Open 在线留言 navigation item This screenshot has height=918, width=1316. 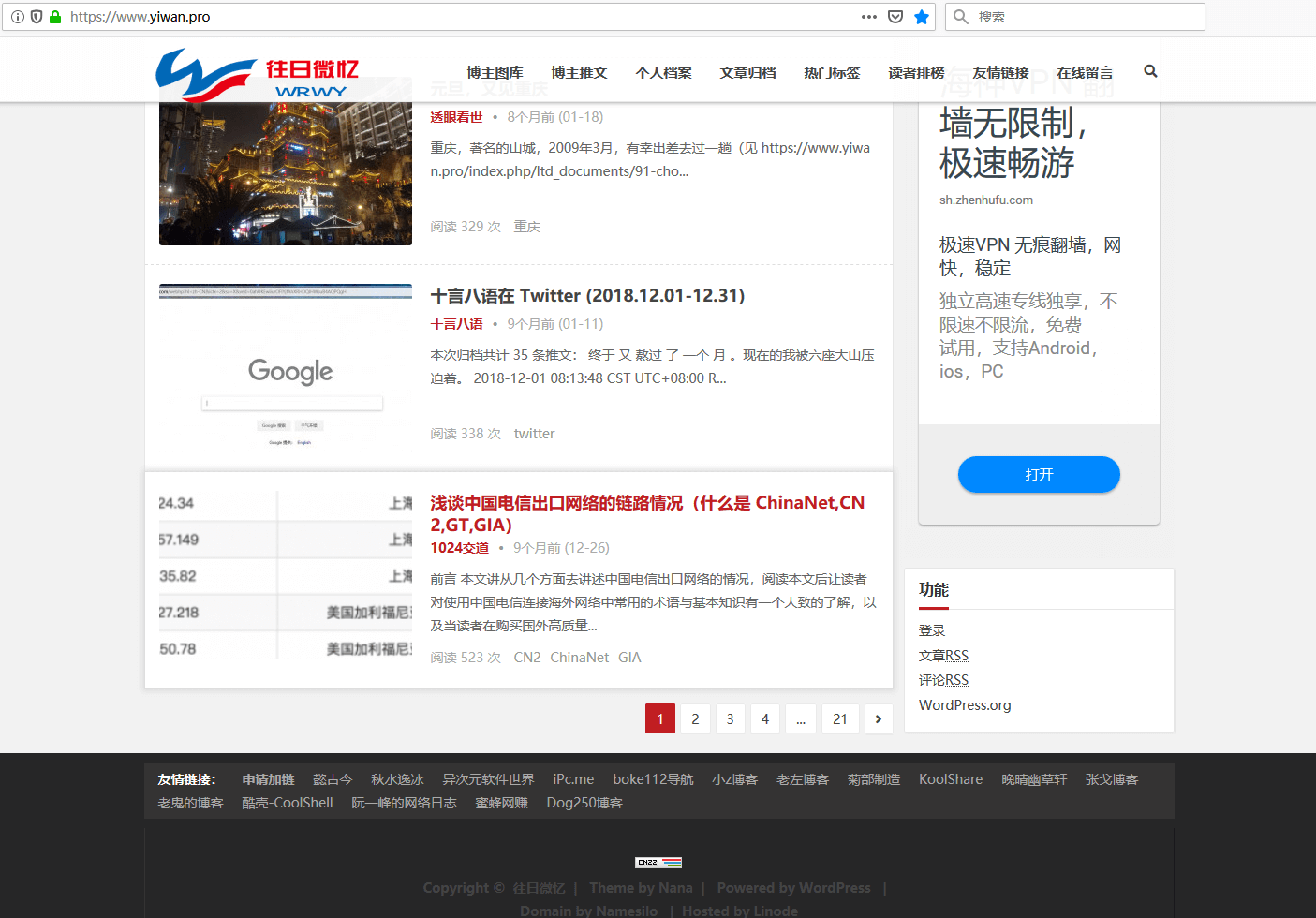coord(1085,73)
